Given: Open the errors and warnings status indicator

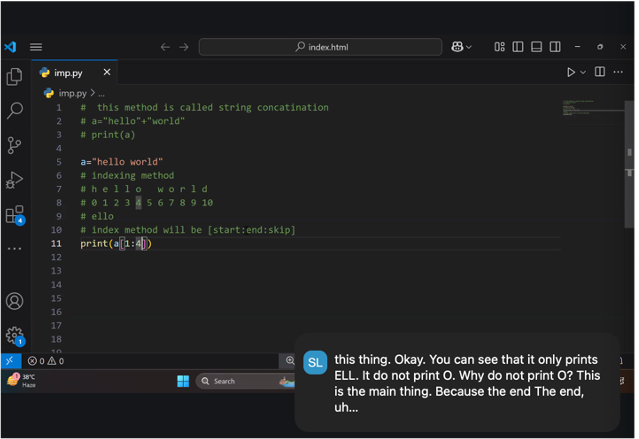Looking at the screenshot, I should tap(46, 361).
